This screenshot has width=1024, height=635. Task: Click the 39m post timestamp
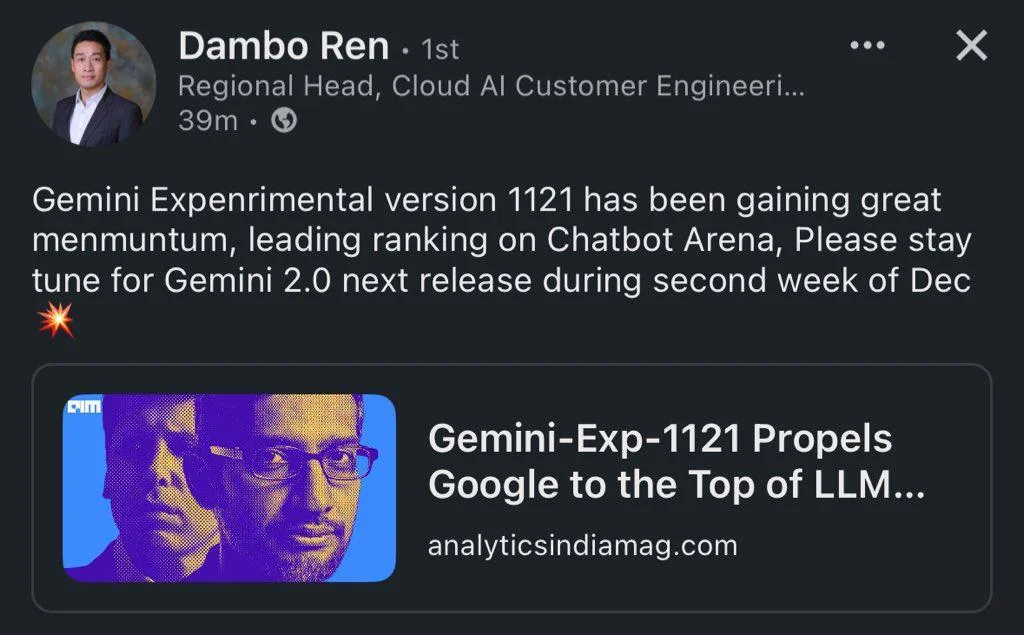pos(208,120)
